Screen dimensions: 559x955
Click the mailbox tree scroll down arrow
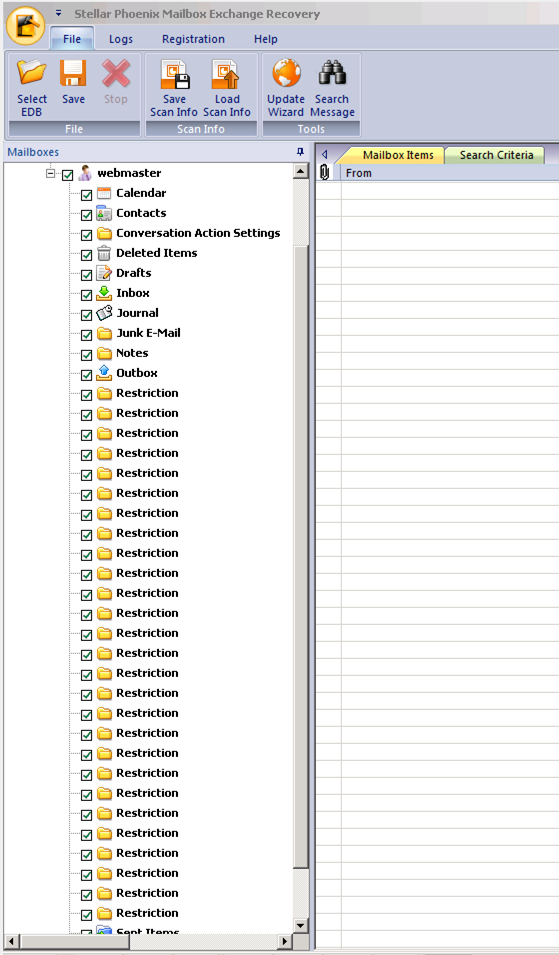coord(301,926)
